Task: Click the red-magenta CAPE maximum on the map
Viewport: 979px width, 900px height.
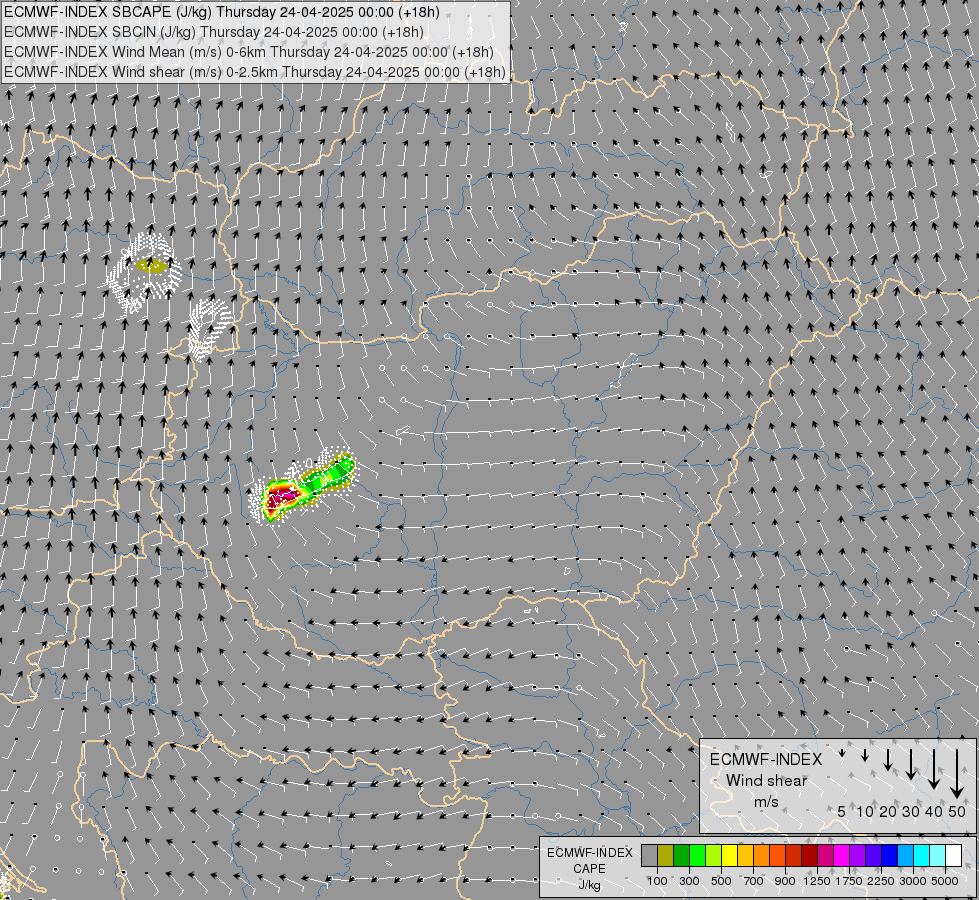Action: [x=281, y=497]
